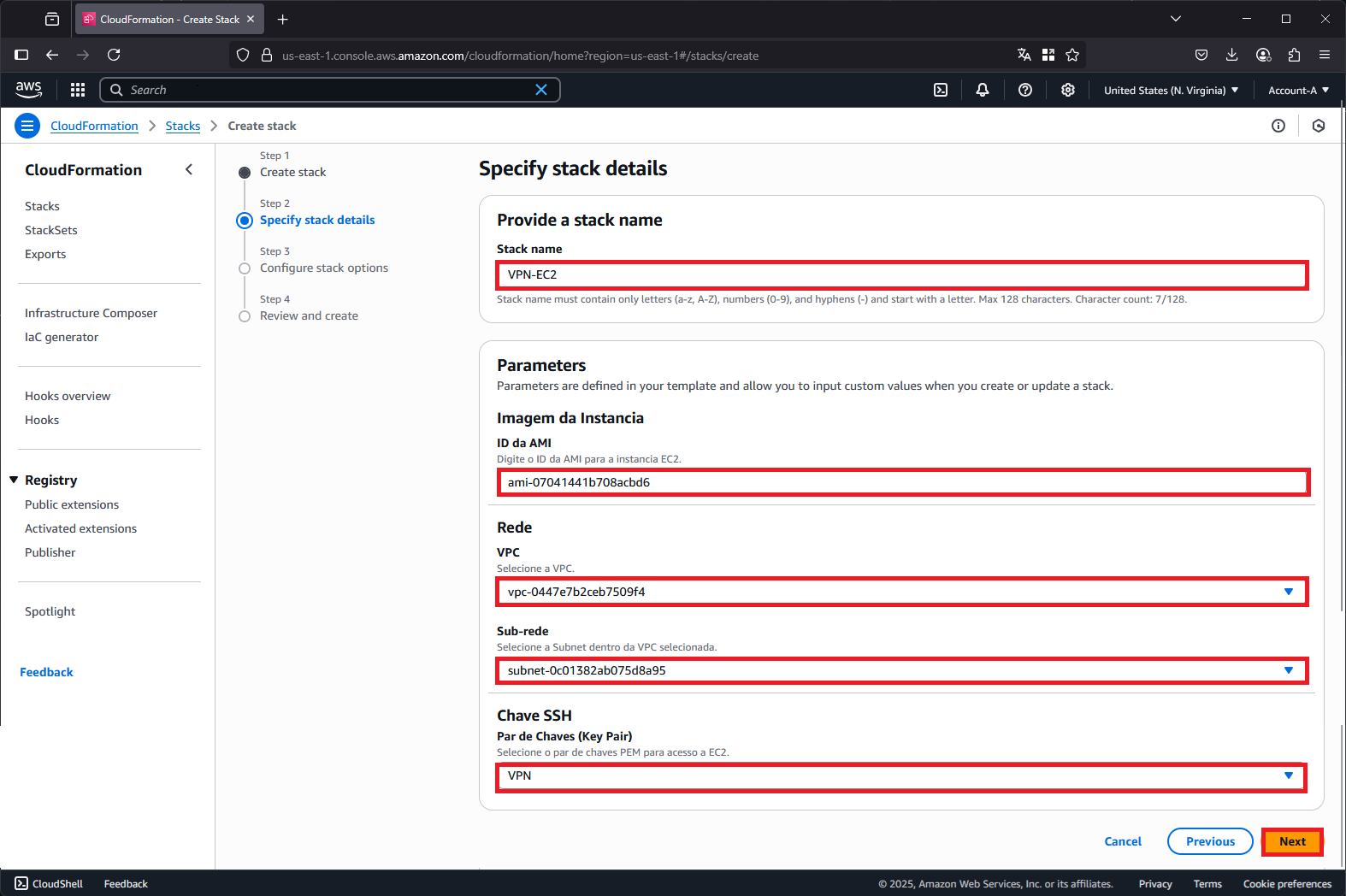Select Step 3 Configure stack options indicator

pos(245,268)
